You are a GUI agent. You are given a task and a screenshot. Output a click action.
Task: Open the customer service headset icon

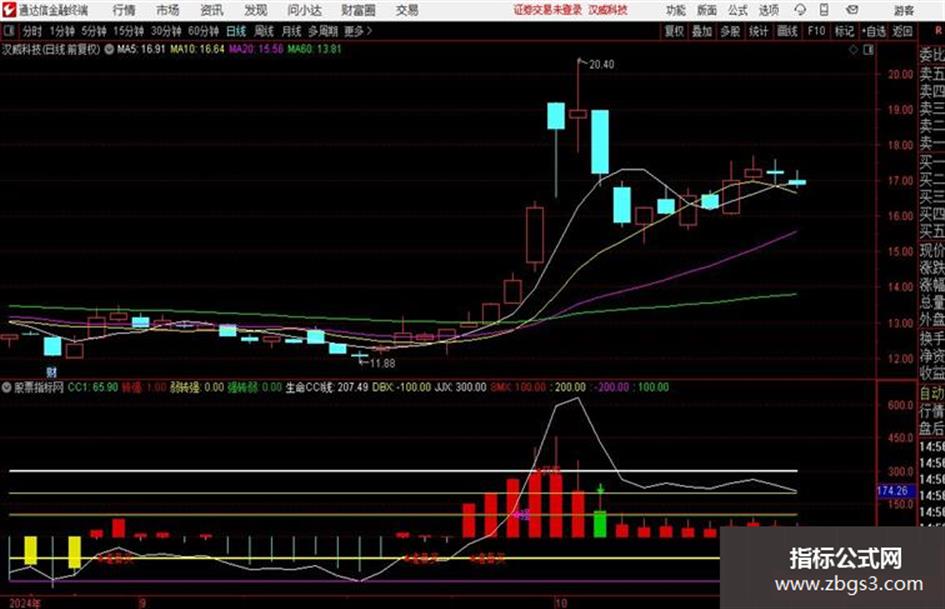[x=800, y=10]
